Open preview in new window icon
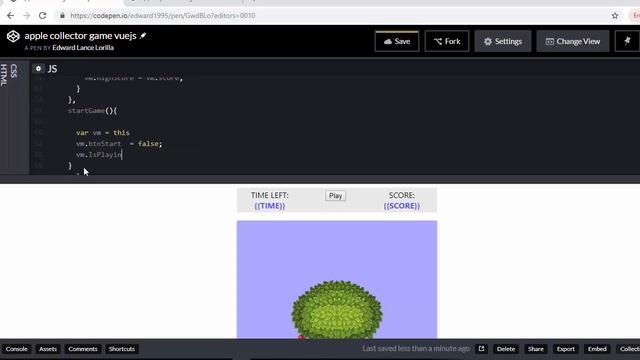This screenshot has width=640, height=360. click(482, 349)
